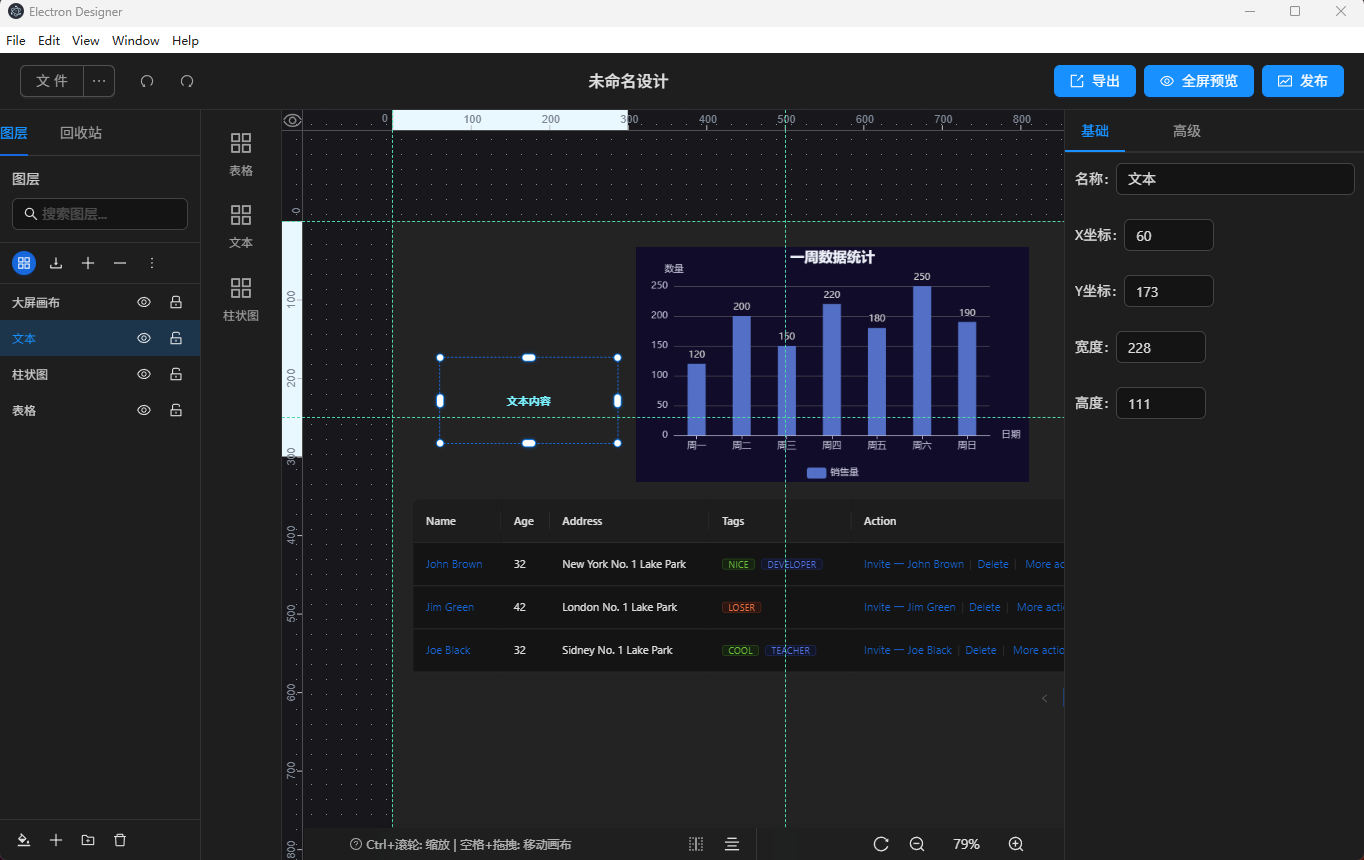
Task: Hide the 表格 layer with its eye icon
Action: click(x=144, y=410)
